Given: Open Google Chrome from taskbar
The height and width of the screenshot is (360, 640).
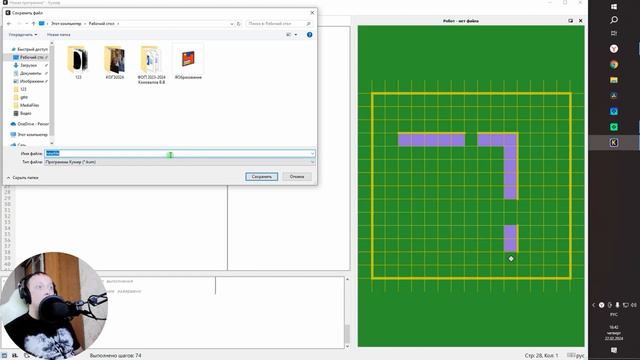Looking at the screenshot, I should pyautogui.click(x=614, y=64).
